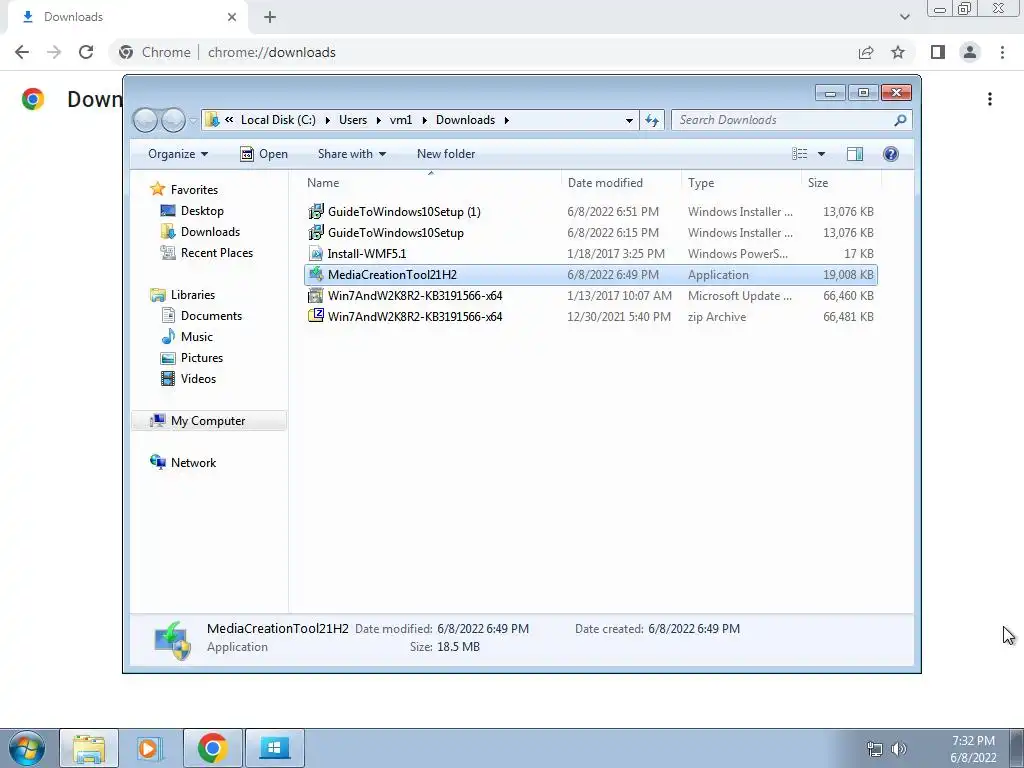This screenshot has height=768, width=1024.
Task: Expand the arrow after vm1 breadcrumb
Action: pos(424,120)
